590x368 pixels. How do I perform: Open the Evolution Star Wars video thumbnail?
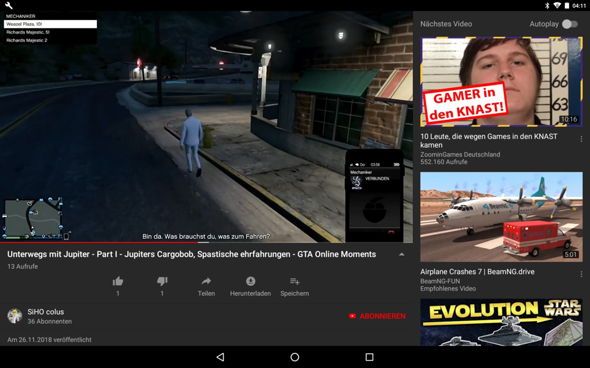click(x=501, y=322)
